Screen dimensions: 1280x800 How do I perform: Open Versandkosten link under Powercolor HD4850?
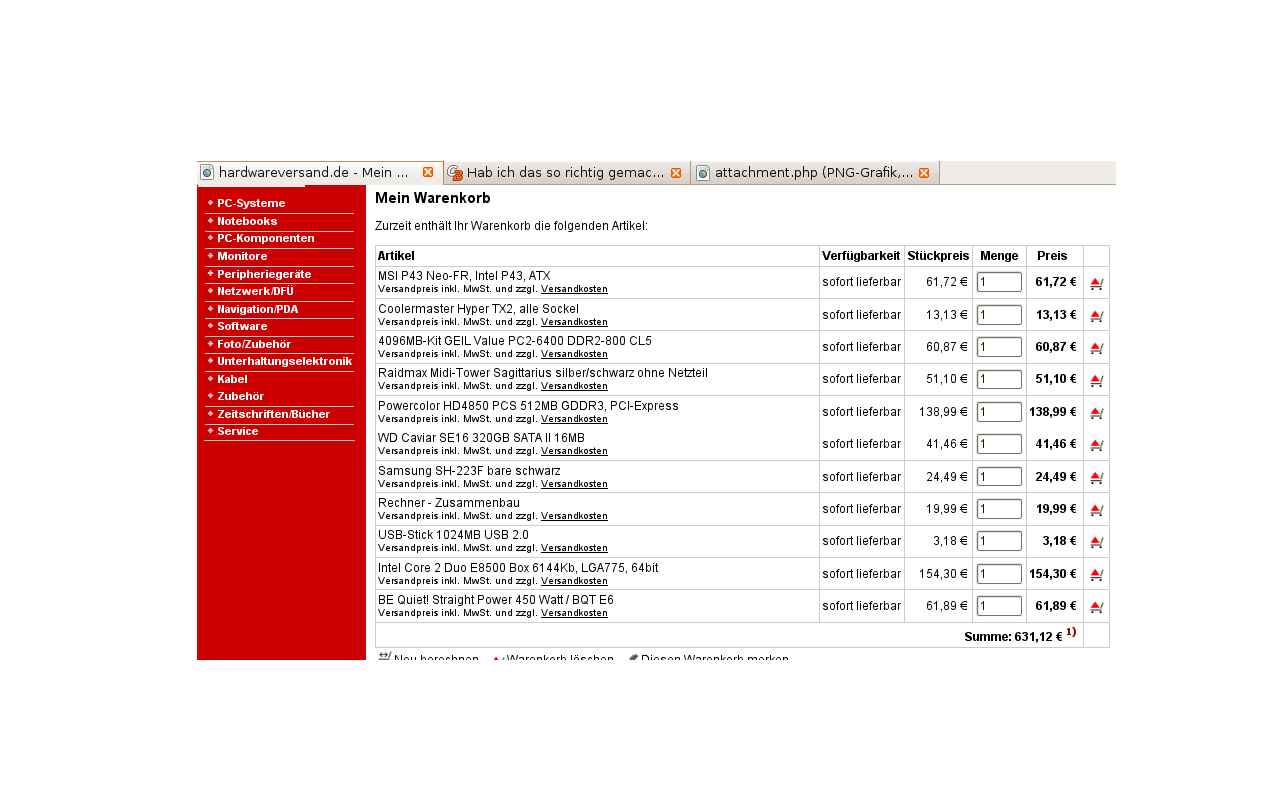pos(574,419)
